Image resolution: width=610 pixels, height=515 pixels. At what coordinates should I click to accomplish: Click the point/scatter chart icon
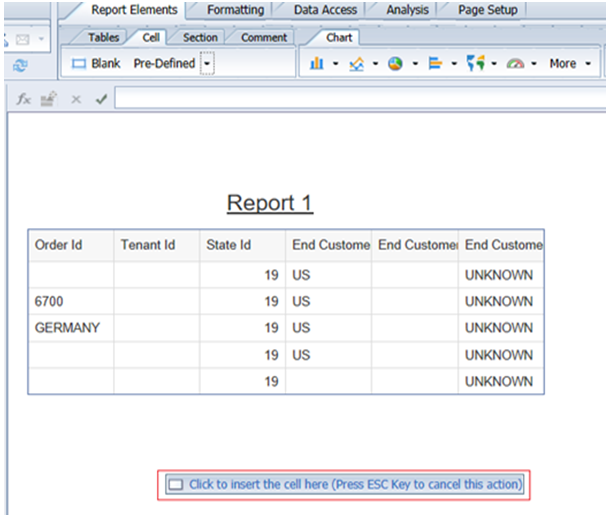(476, 63)
